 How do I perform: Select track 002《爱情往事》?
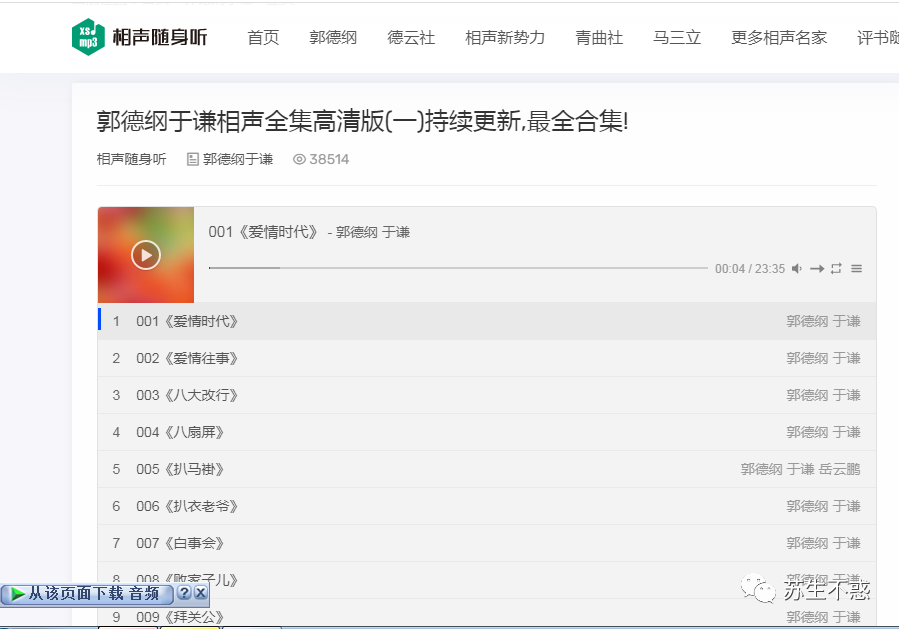(487, 358)
